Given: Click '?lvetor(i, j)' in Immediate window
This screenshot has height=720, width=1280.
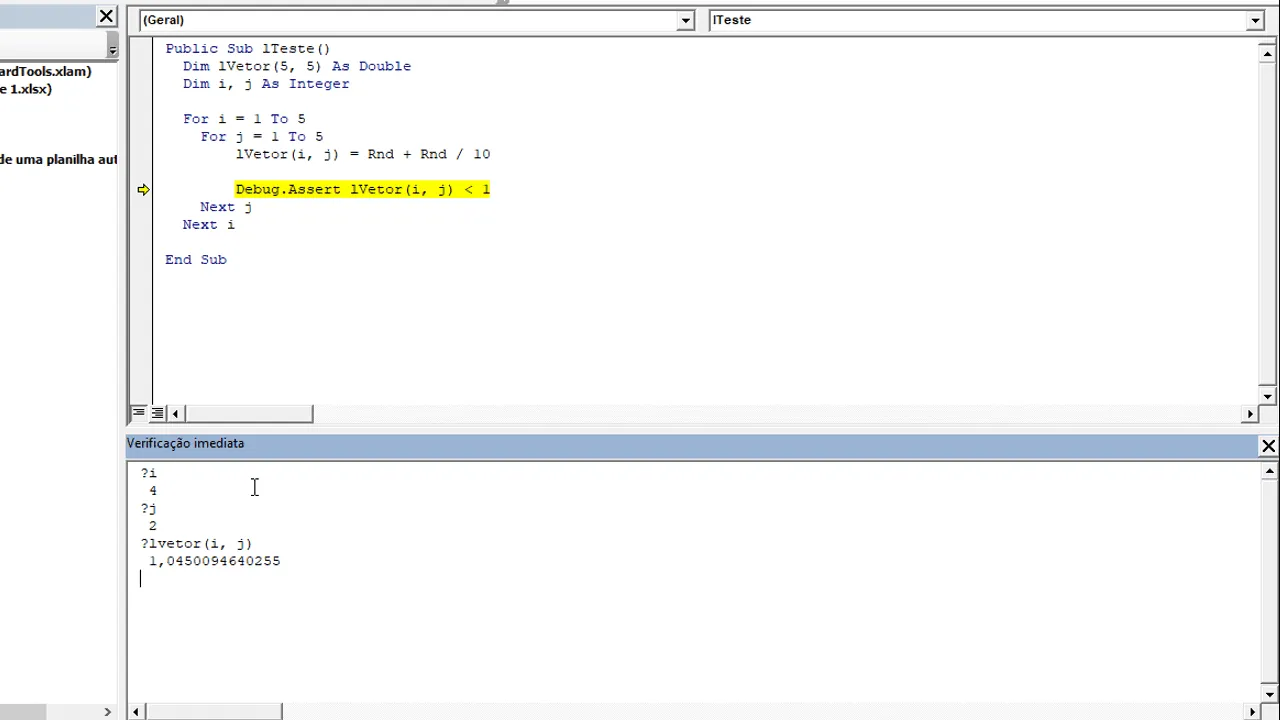Looking at the screenshot, I should tap(196, 543).
